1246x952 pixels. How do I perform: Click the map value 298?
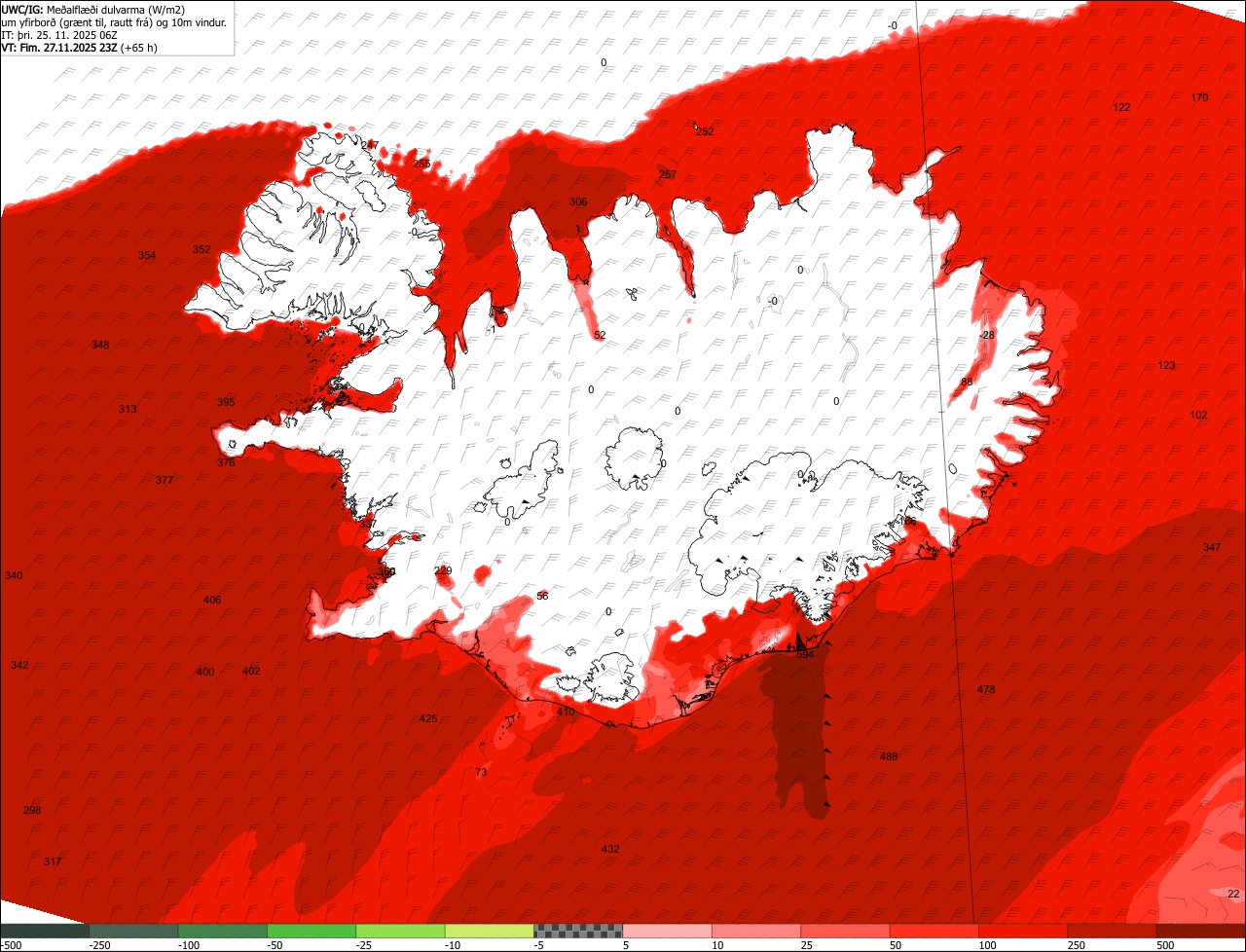(x=32, y=810)
